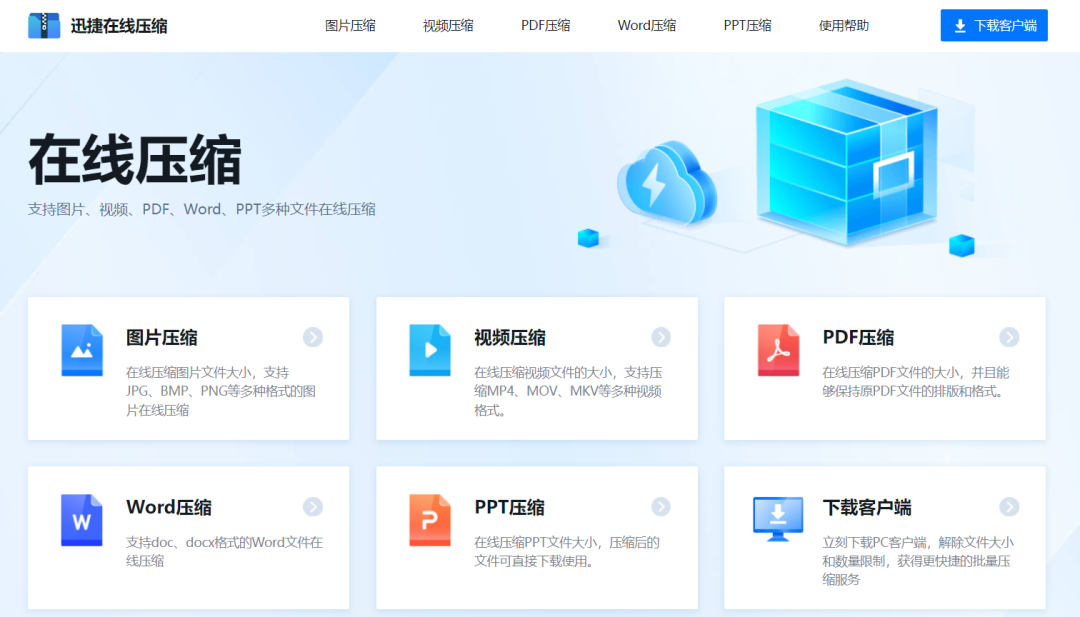The width and height of the screenshot is (1080, 617).
Task: Open the 图片压缩 card title
Action: pyautogui.click(x=162, y=337)
